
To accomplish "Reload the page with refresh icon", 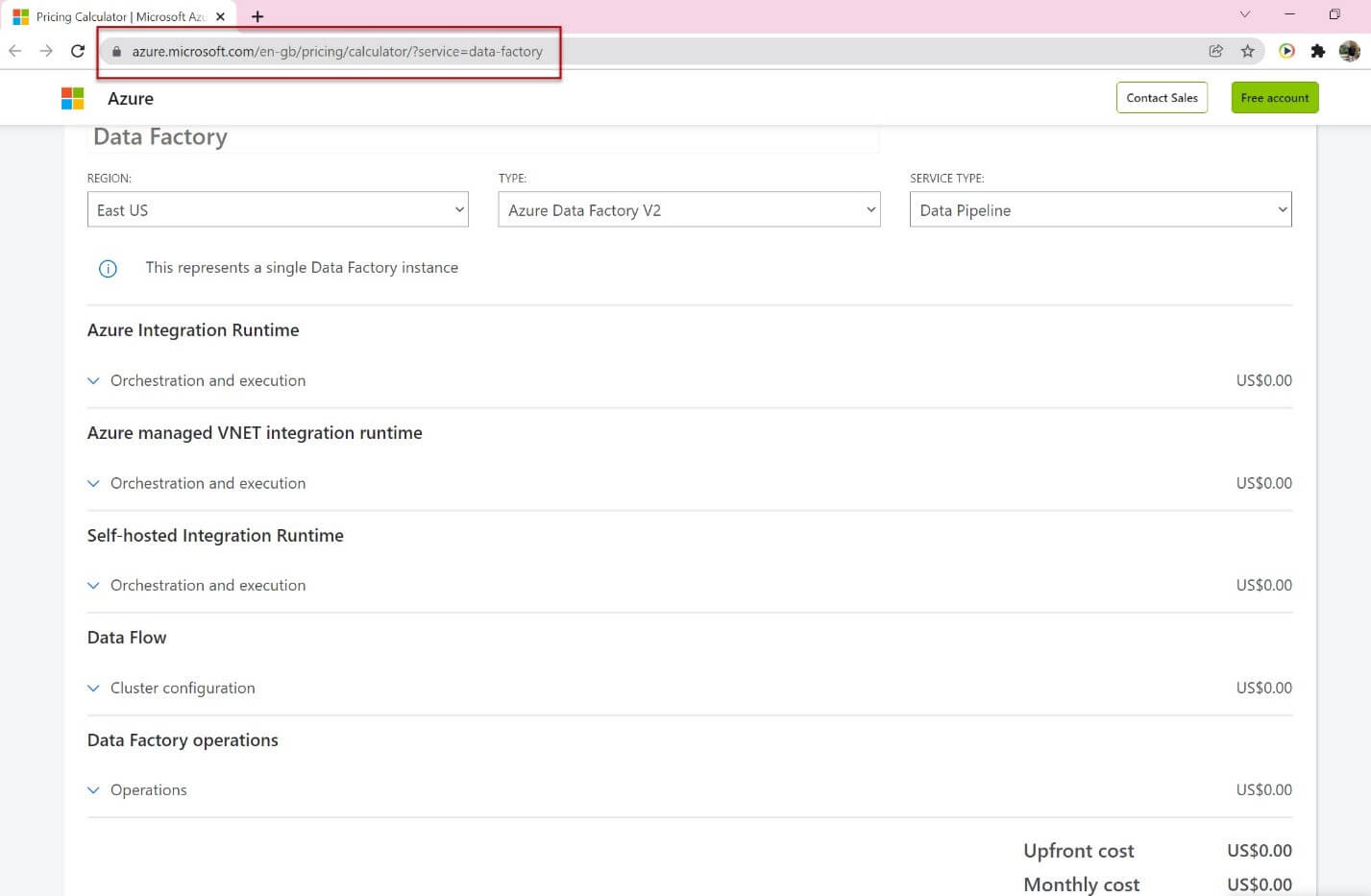I will pos(78,51).
